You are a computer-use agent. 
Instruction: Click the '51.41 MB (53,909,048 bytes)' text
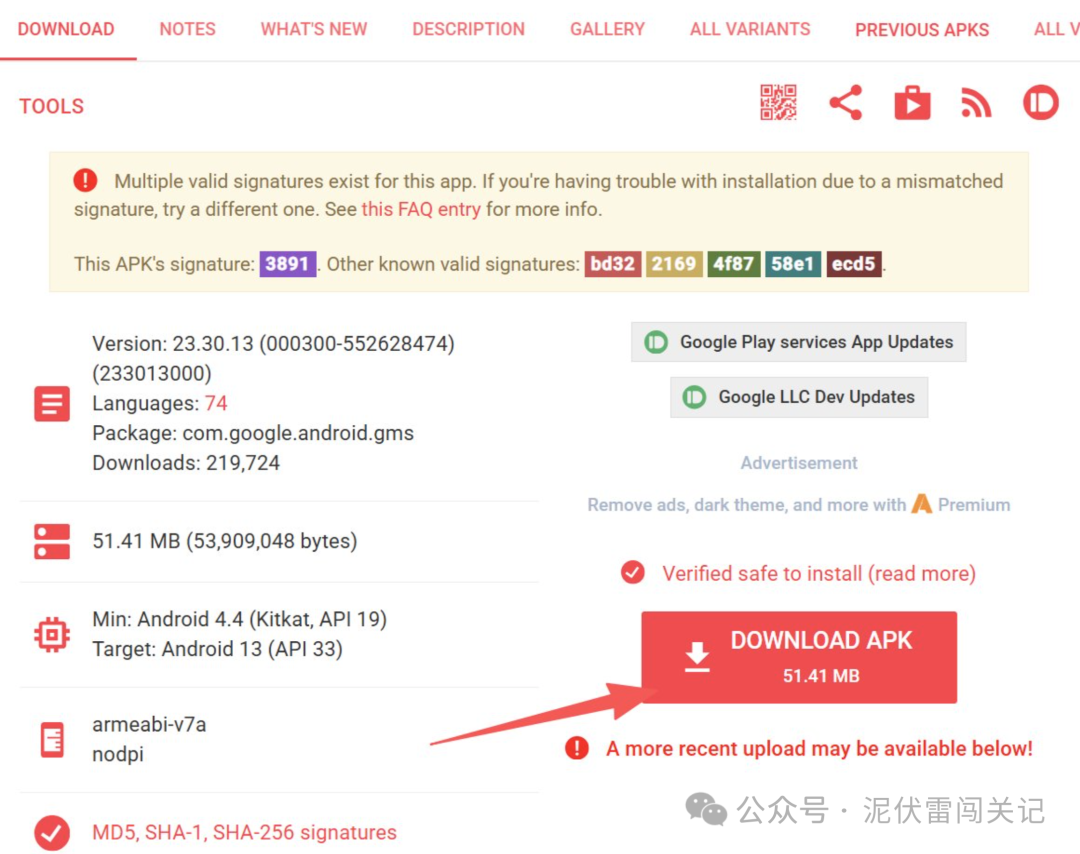click(x=225, y=541)
